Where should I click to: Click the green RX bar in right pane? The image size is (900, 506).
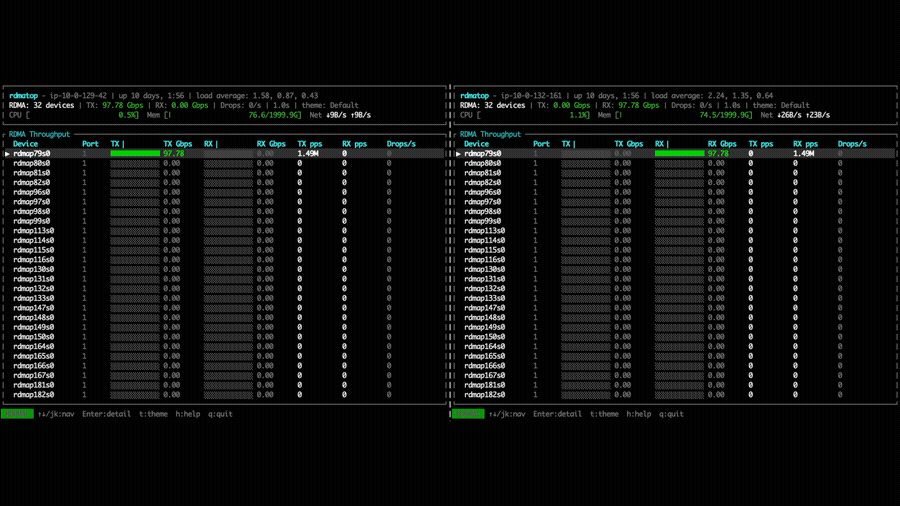(679, 154)
